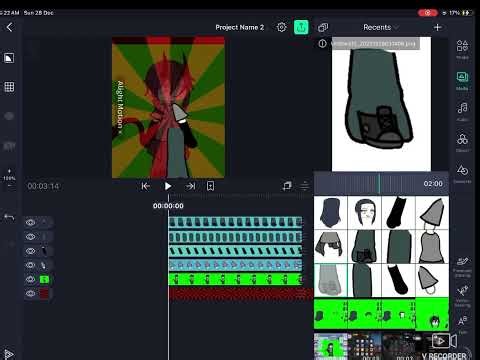Image resolution: width=480 pixels, height=360 pixels.
Task: Click the 00:00:00 playhead time marker
Action: (x=168, y=206)
